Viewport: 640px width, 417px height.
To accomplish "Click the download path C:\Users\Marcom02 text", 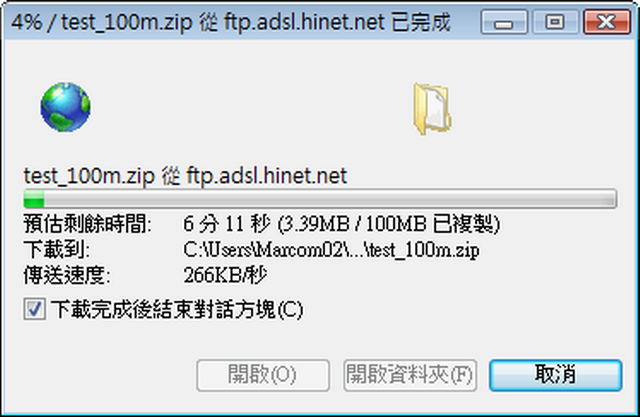I will point(331,250).
